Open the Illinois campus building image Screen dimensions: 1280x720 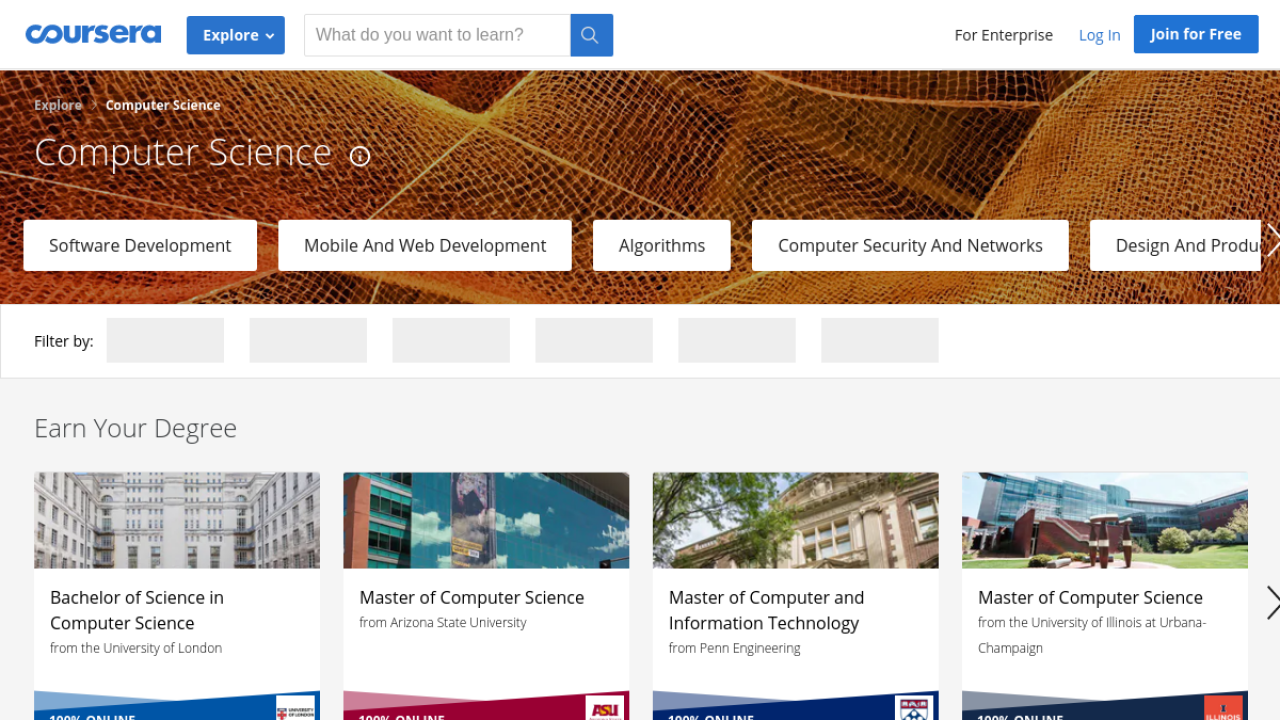click(1105, 520)
